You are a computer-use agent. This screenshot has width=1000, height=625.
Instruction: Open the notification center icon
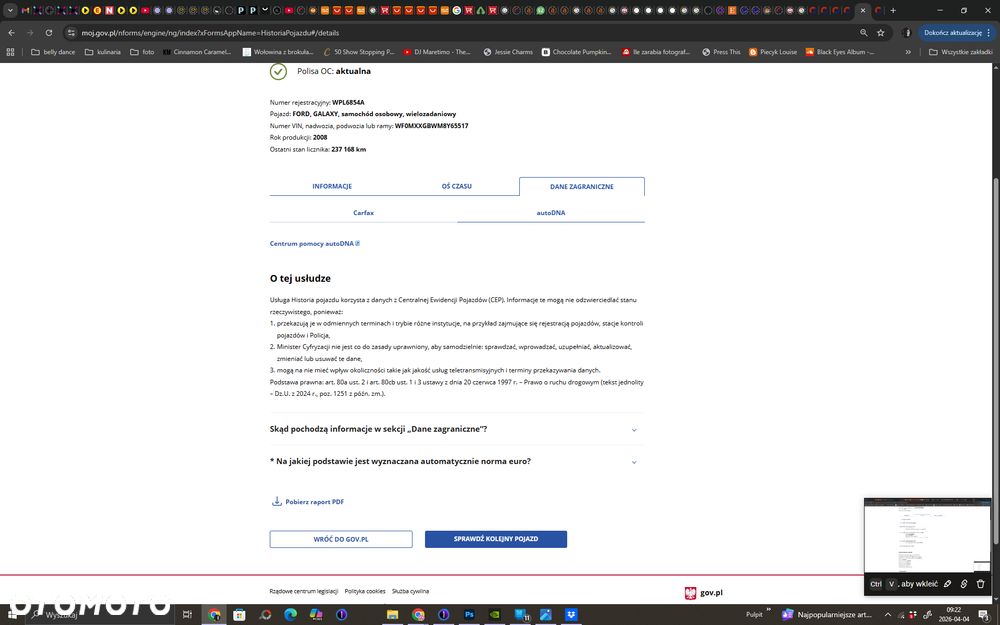pyautogui.click(x=985, y=615)
